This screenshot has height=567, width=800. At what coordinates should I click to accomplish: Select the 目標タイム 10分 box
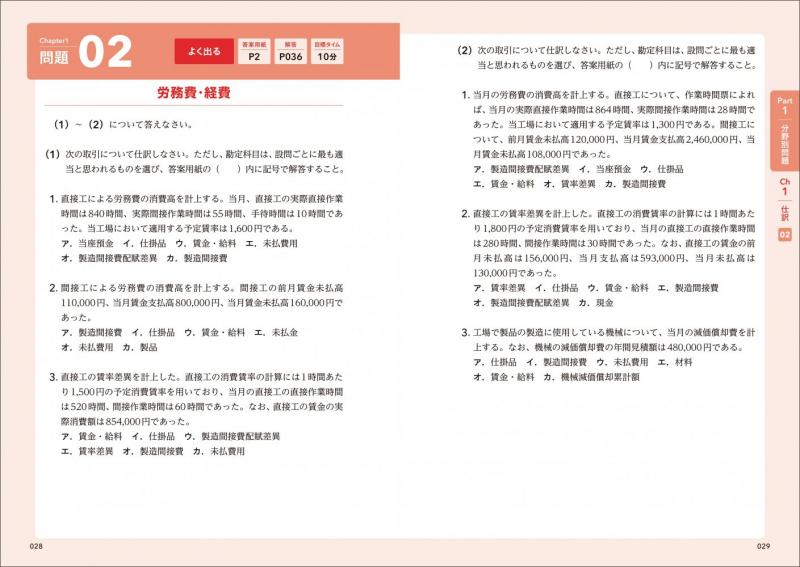pyautogui.click(x=327, y=51)
